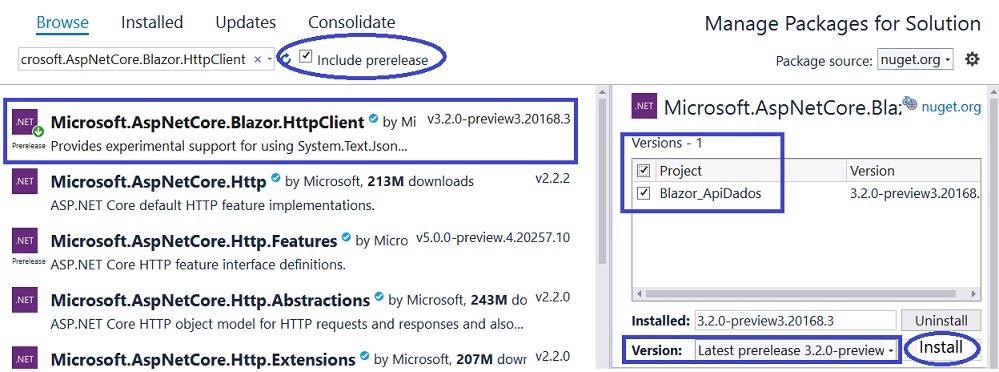Click the refresh search results icon
Screen dimensions: 999x372
pos(286,59)
